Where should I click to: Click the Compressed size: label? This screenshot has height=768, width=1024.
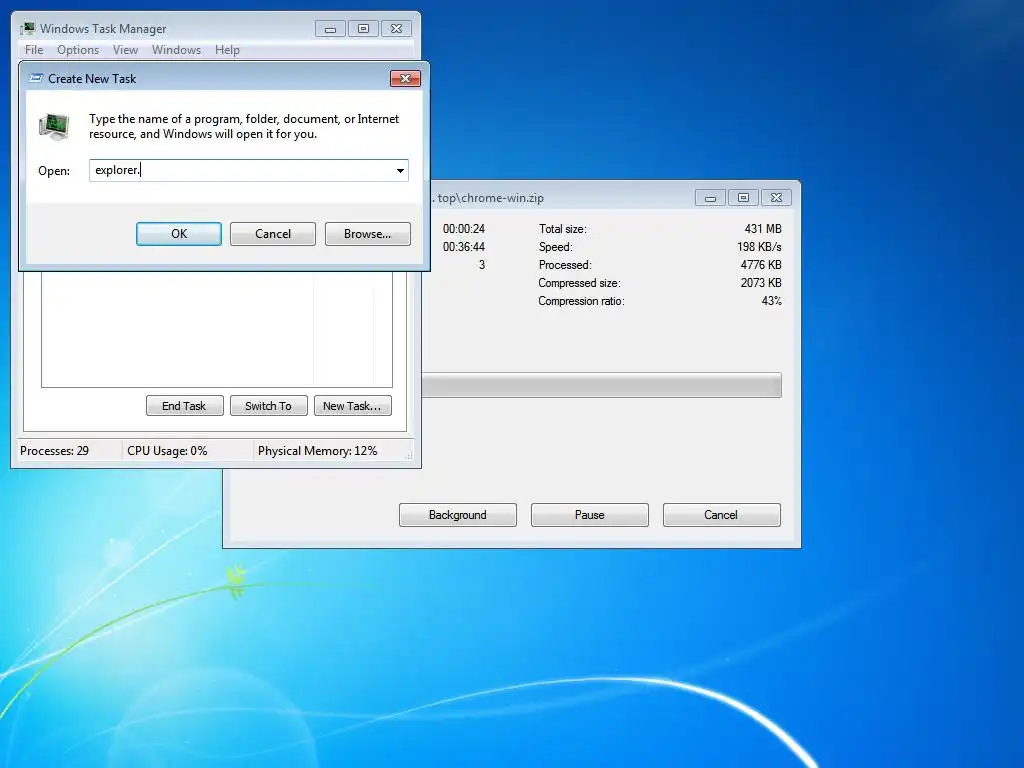pyautogui.click(x=579, y=283)
